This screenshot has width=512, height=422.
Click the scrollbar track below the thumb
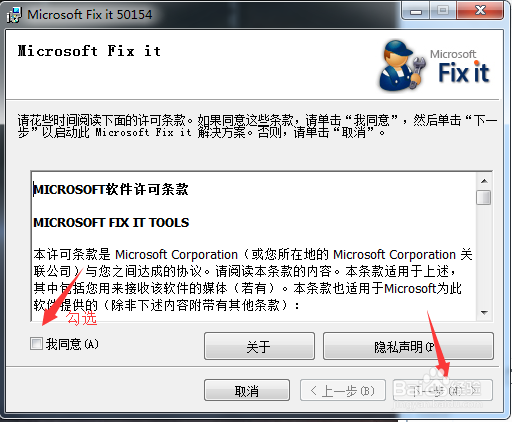coord(484,255)
